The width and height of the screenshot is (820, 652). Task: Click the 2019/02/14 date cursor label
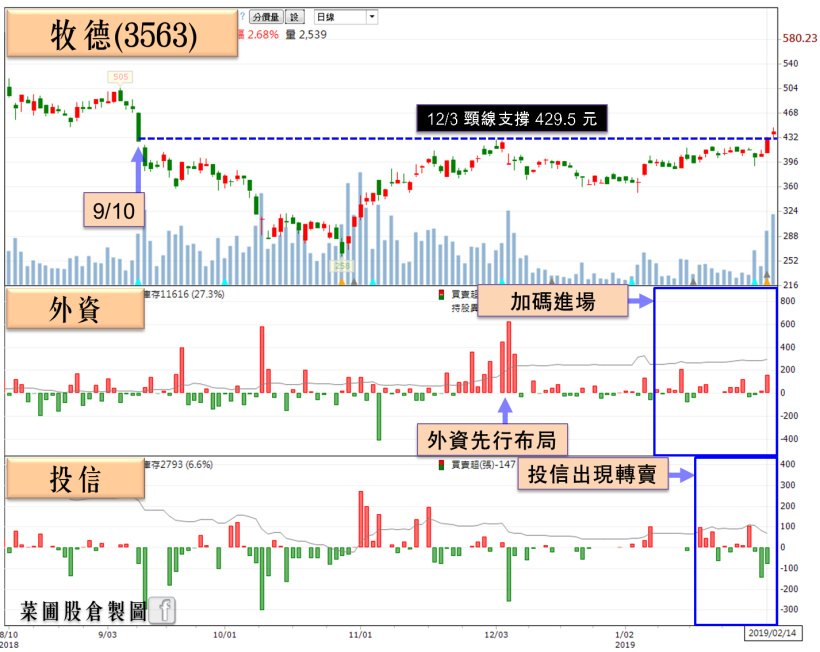pos(772,633)
